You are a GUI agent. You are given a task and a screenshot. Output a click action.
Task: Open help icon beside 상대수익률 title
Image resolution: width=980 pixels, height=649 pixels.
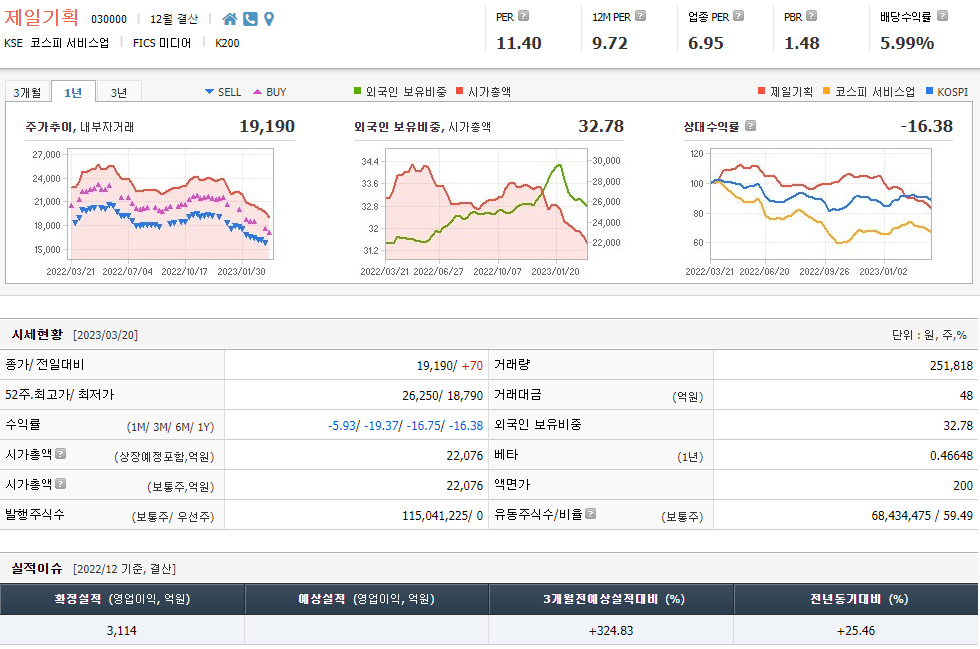(751, 126)
